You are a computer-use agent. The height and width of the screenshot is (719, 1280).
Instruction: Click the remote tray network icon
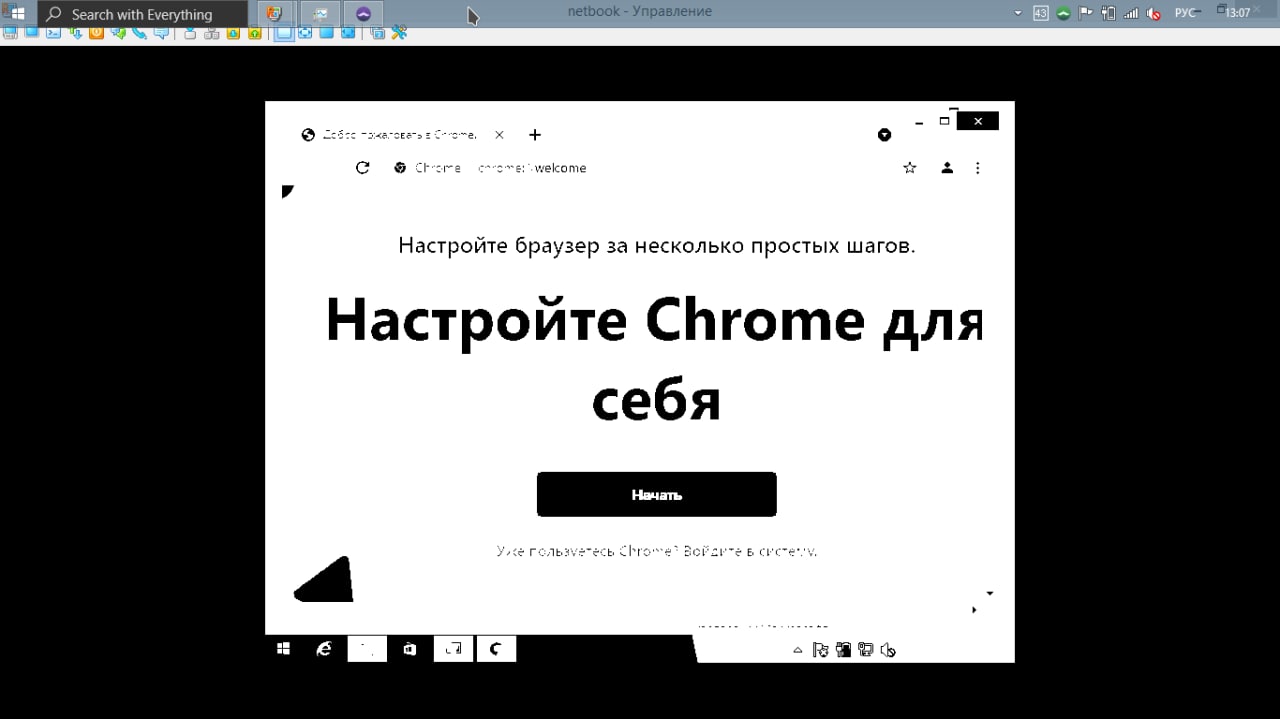coord(866,650)
